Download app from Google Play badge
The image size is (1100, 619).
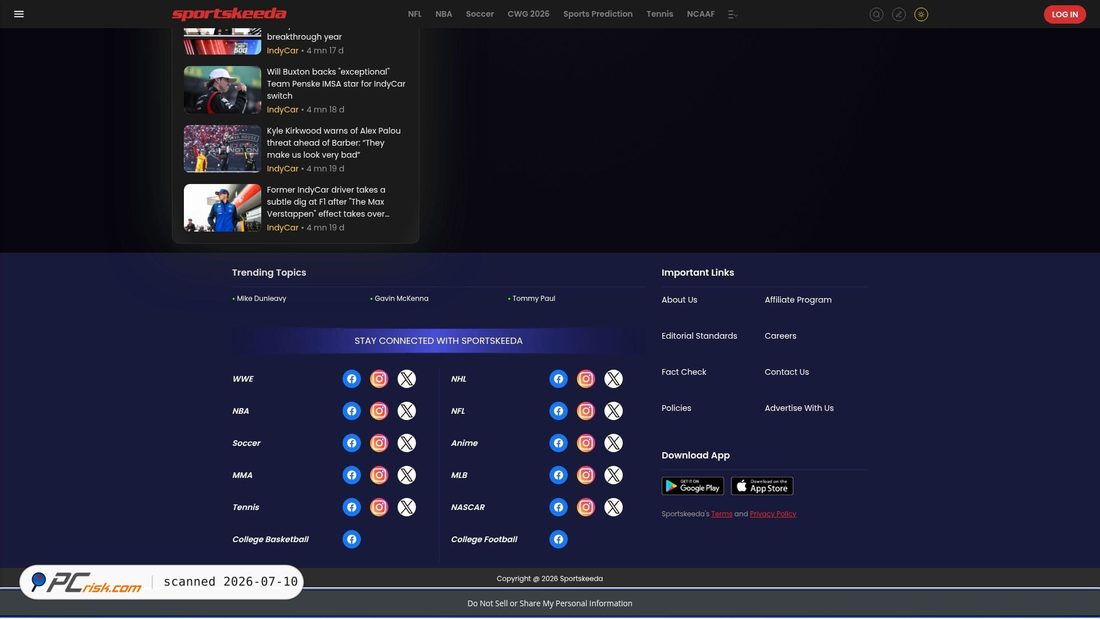(692, 486)
